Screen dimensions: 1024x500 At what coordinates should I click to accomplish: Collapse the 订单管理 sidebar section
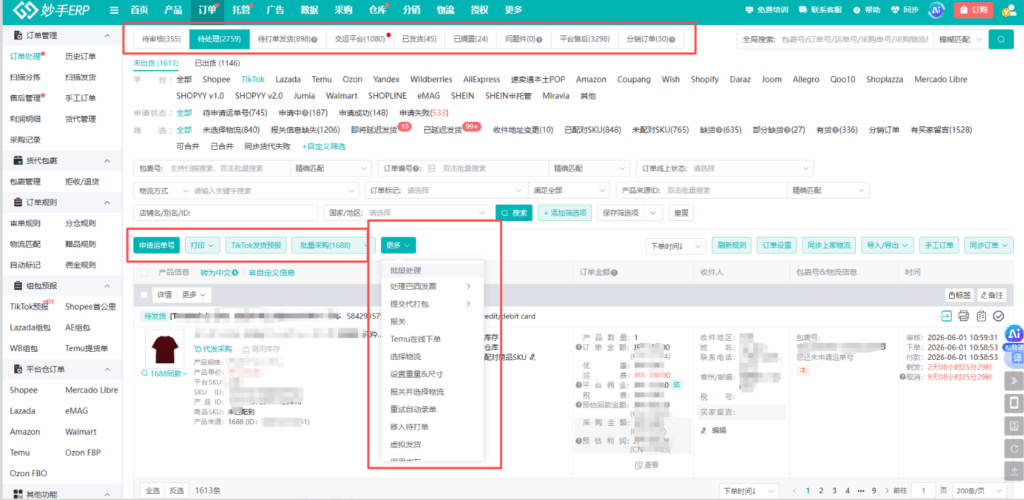pos(107,35)
